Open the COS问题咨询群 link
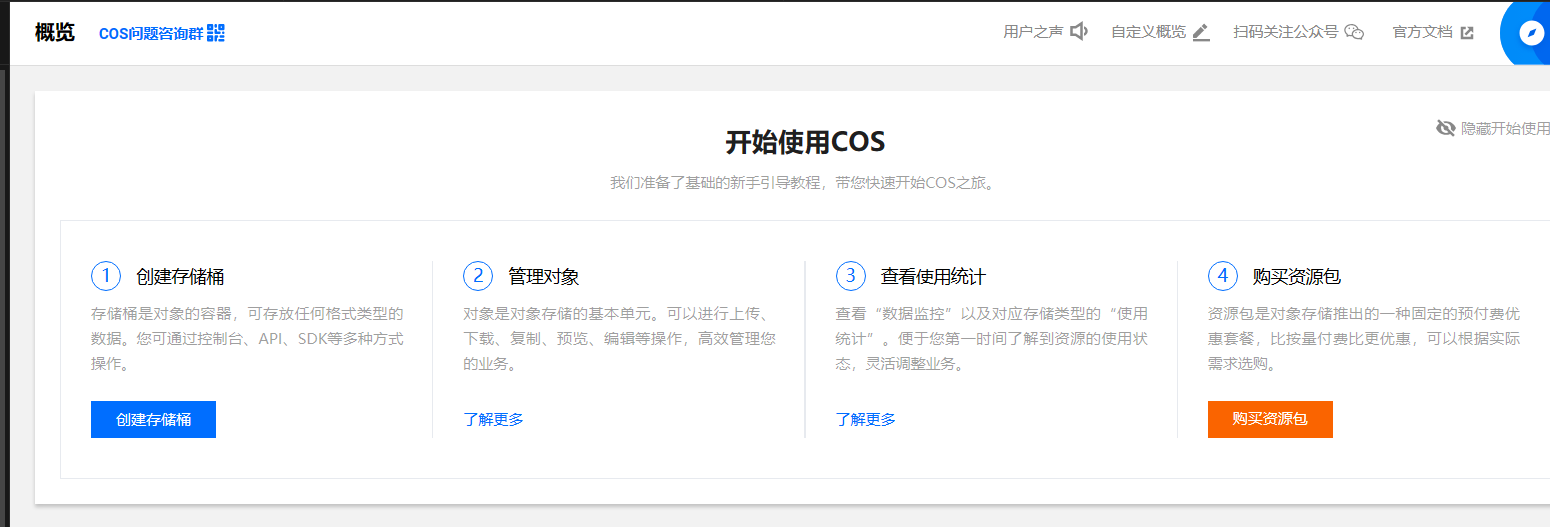 tap(151, 33)
